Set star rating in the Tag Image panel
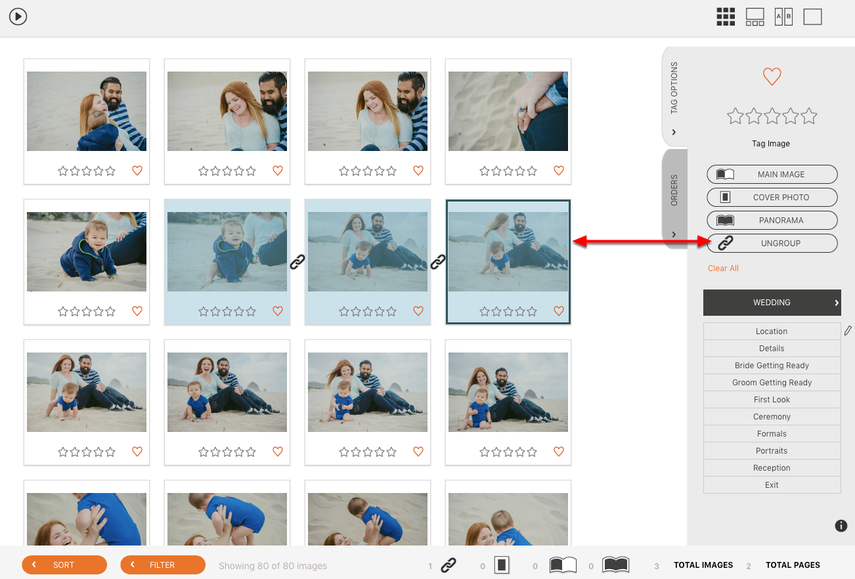The image size is (855, 579). point(772,116)
